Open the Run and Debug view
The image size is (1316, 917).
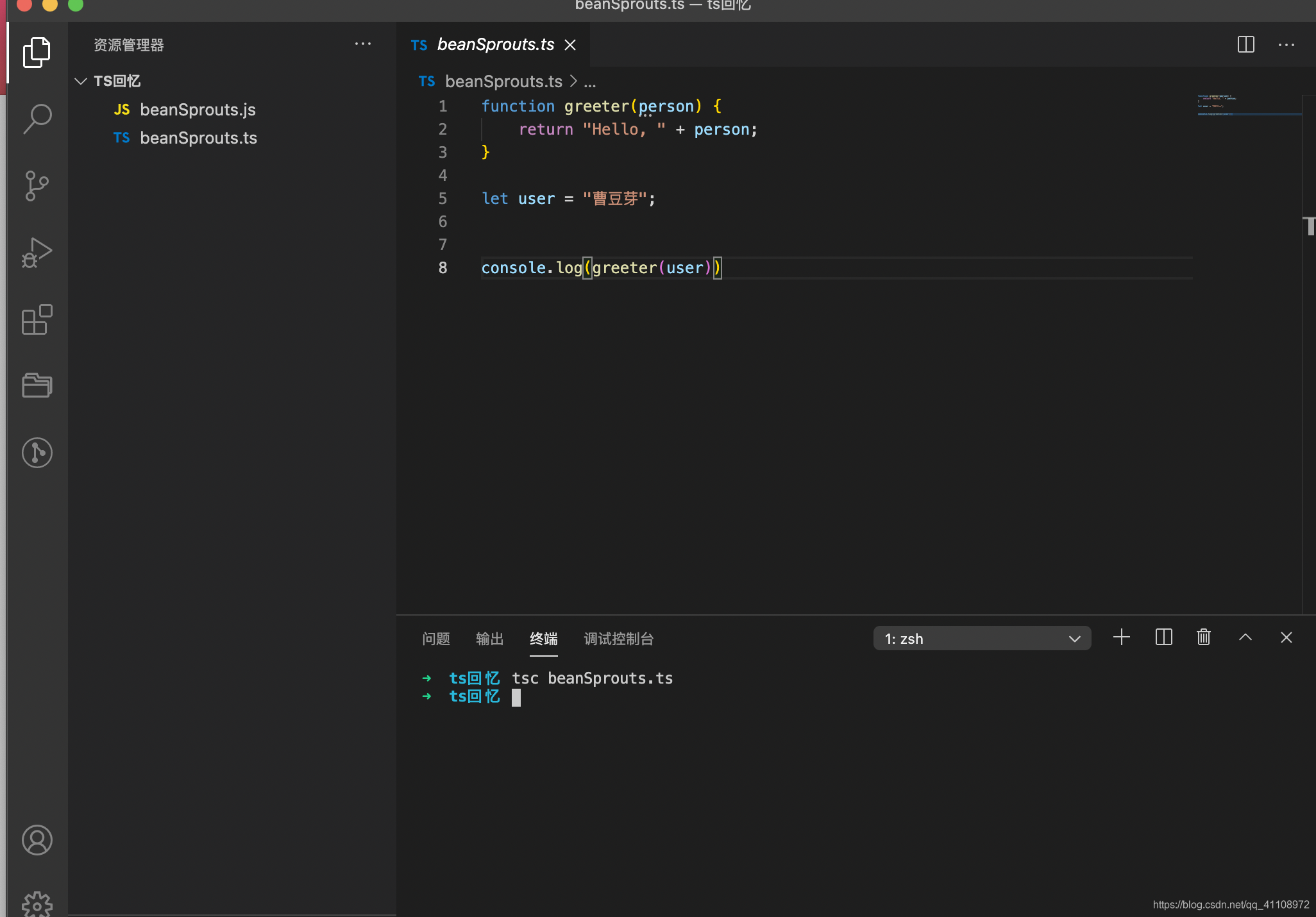tap(37, 253)
